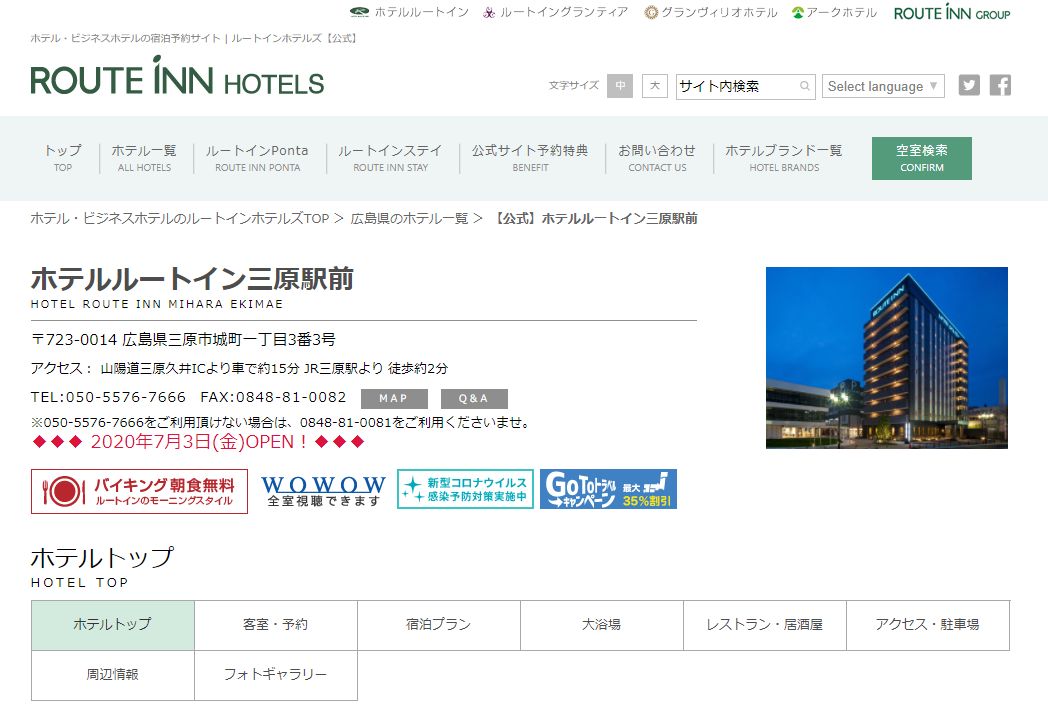Open お問い合わせ CONTACT US menu

pyautogui.click(x=657, y=158)
